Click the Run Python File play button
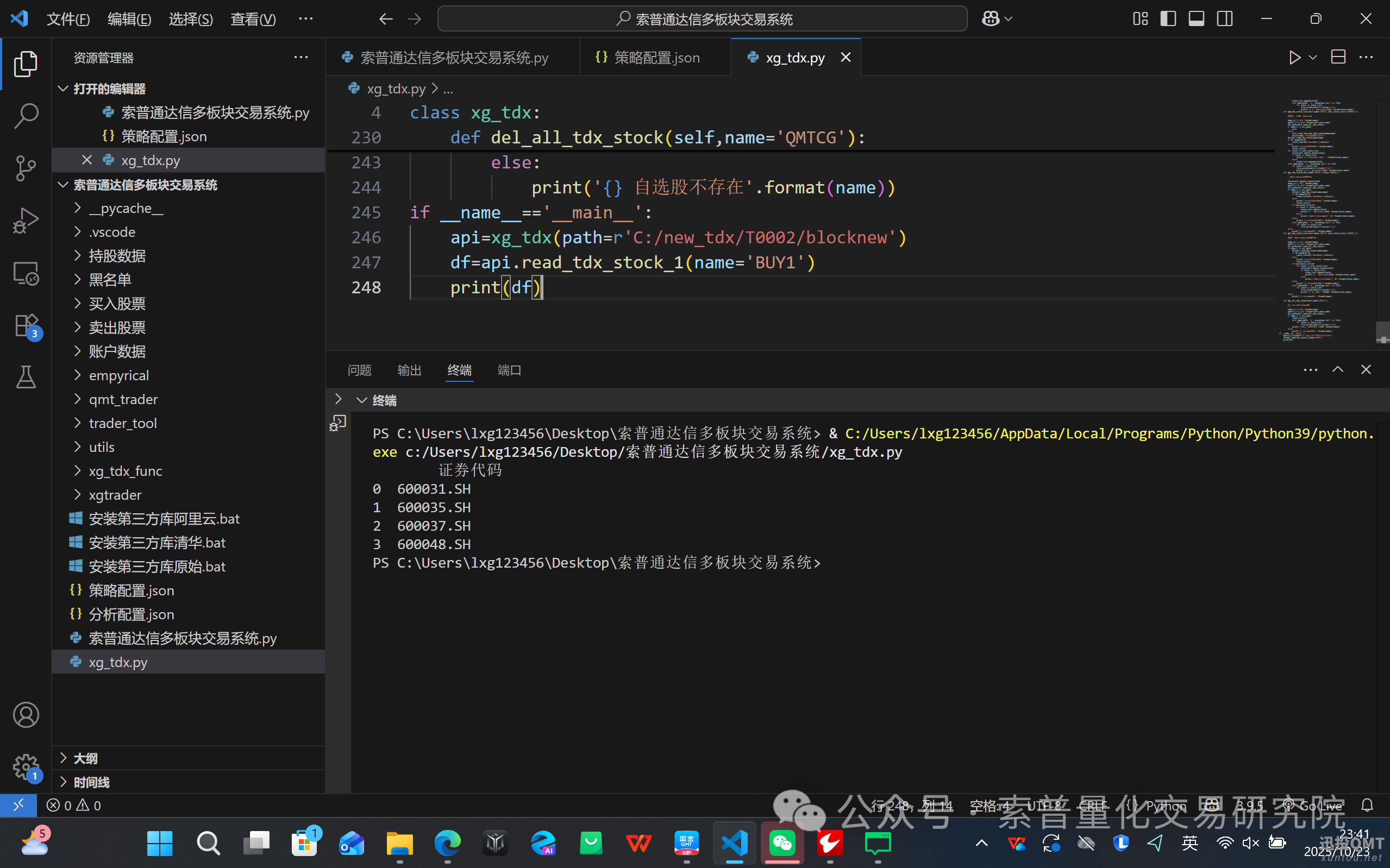 point(1294,58)
